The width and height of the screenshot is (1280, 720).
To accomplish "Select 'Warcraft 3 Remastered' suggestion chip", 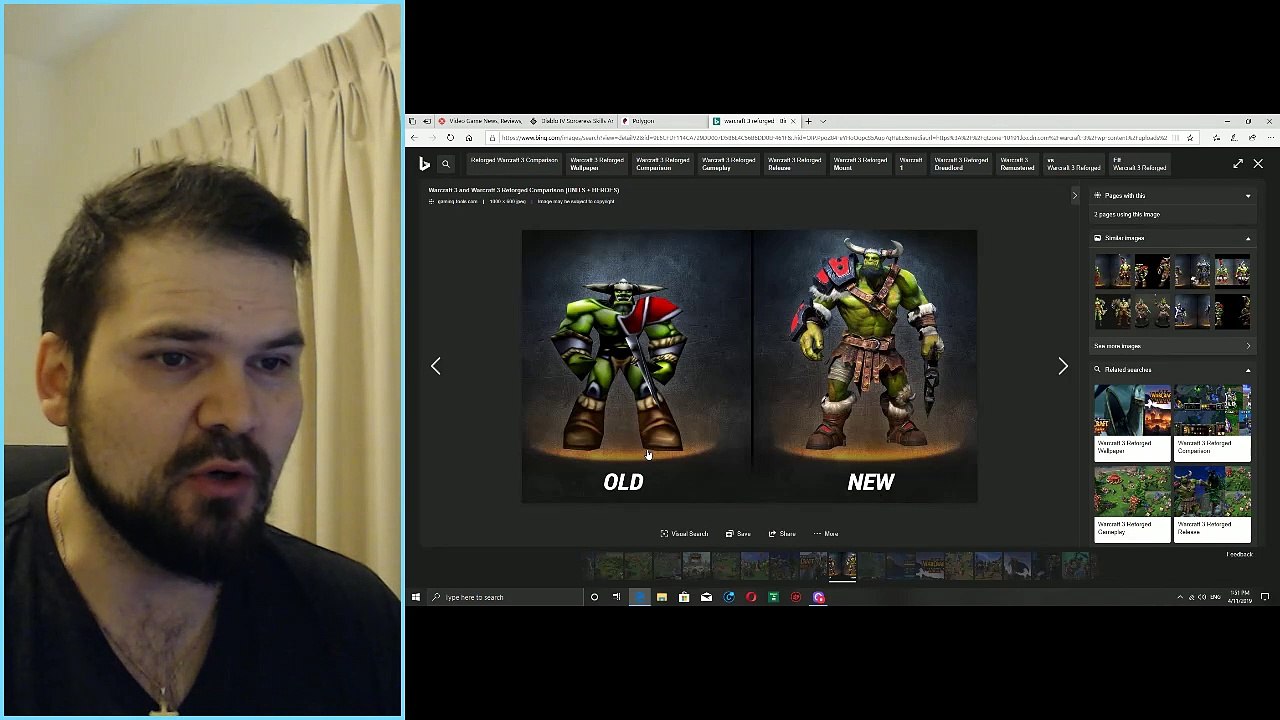I will [1017, 164].
